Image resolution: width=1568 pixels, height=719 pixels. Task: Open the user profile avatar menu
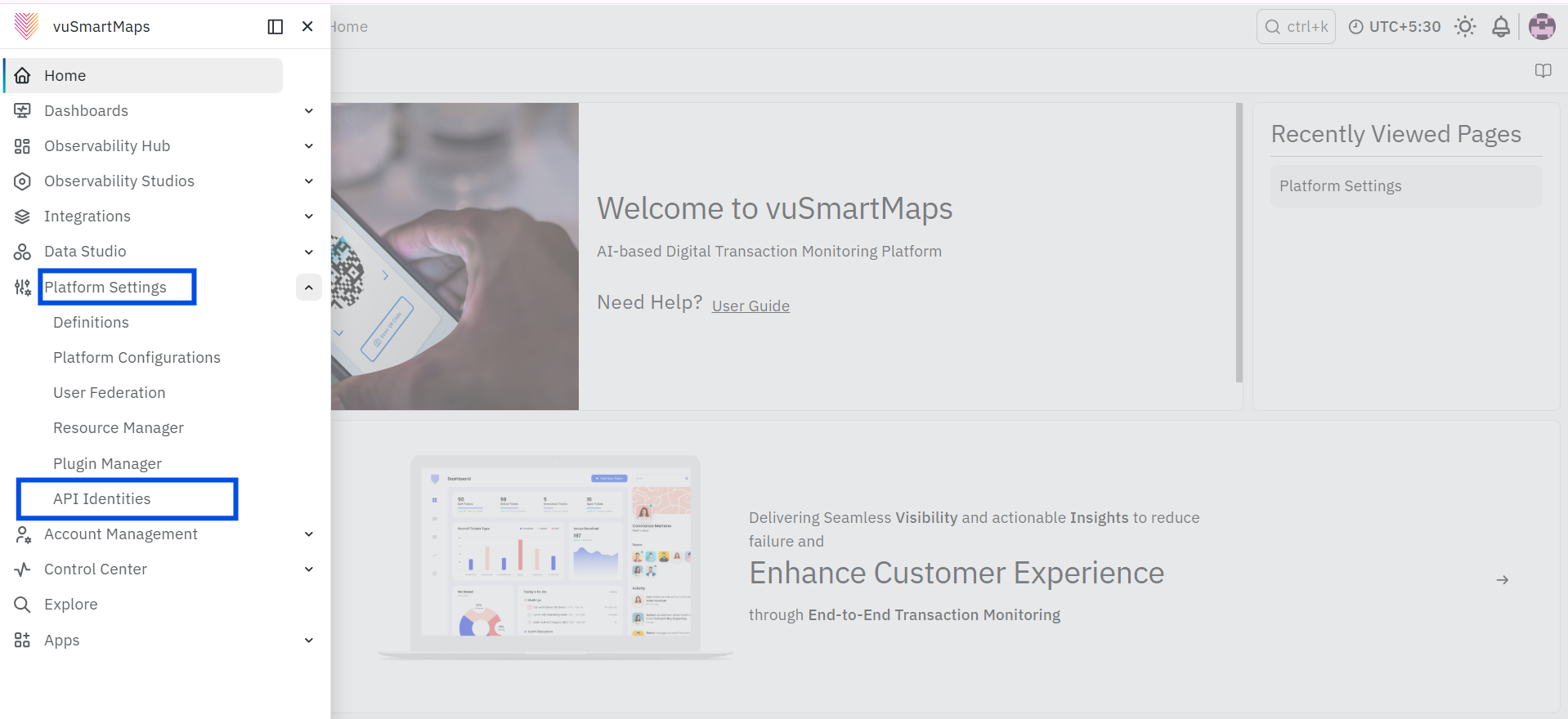pos(1542,27)
